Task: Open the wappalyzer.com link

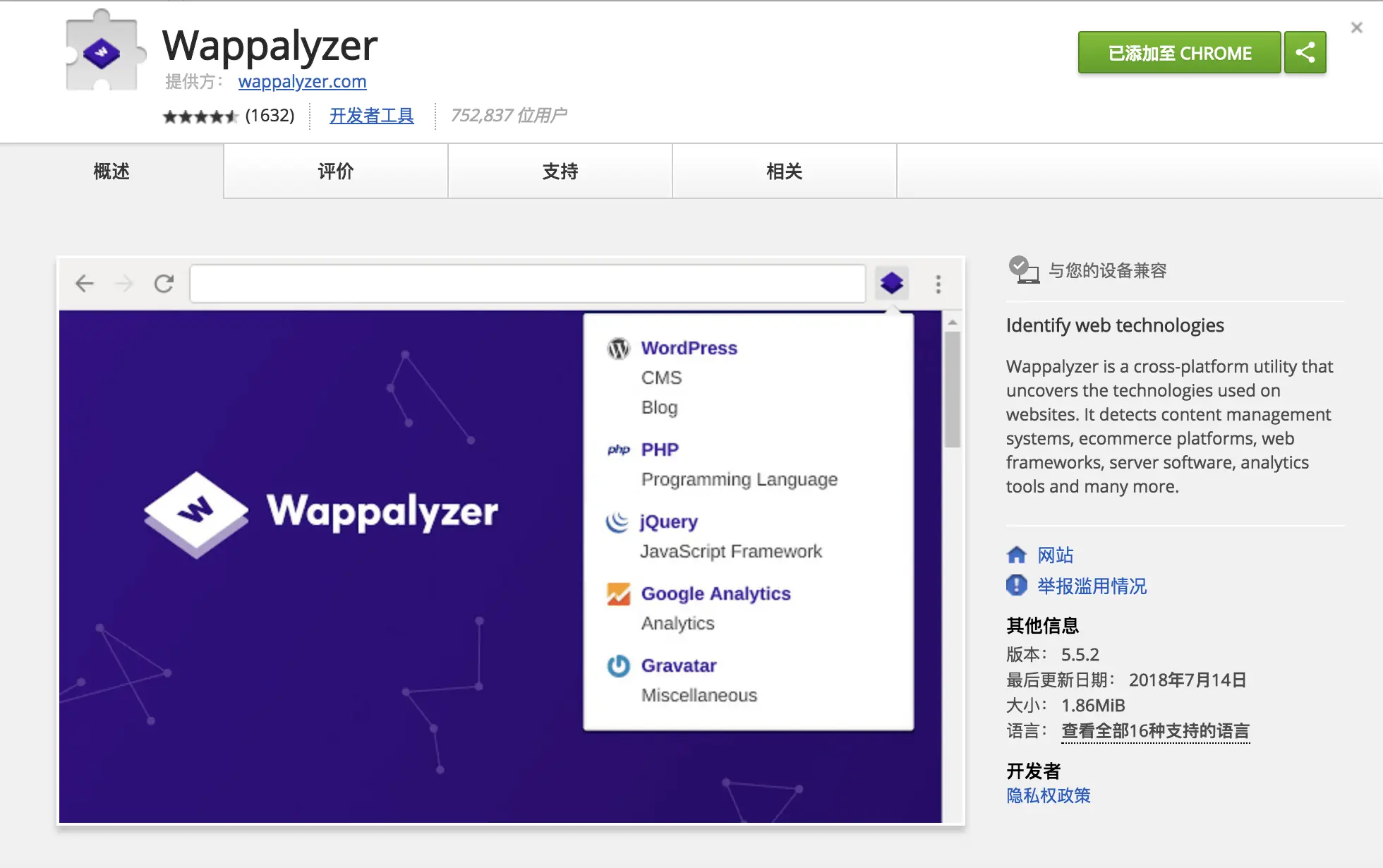Action: (x=302, y=82)
